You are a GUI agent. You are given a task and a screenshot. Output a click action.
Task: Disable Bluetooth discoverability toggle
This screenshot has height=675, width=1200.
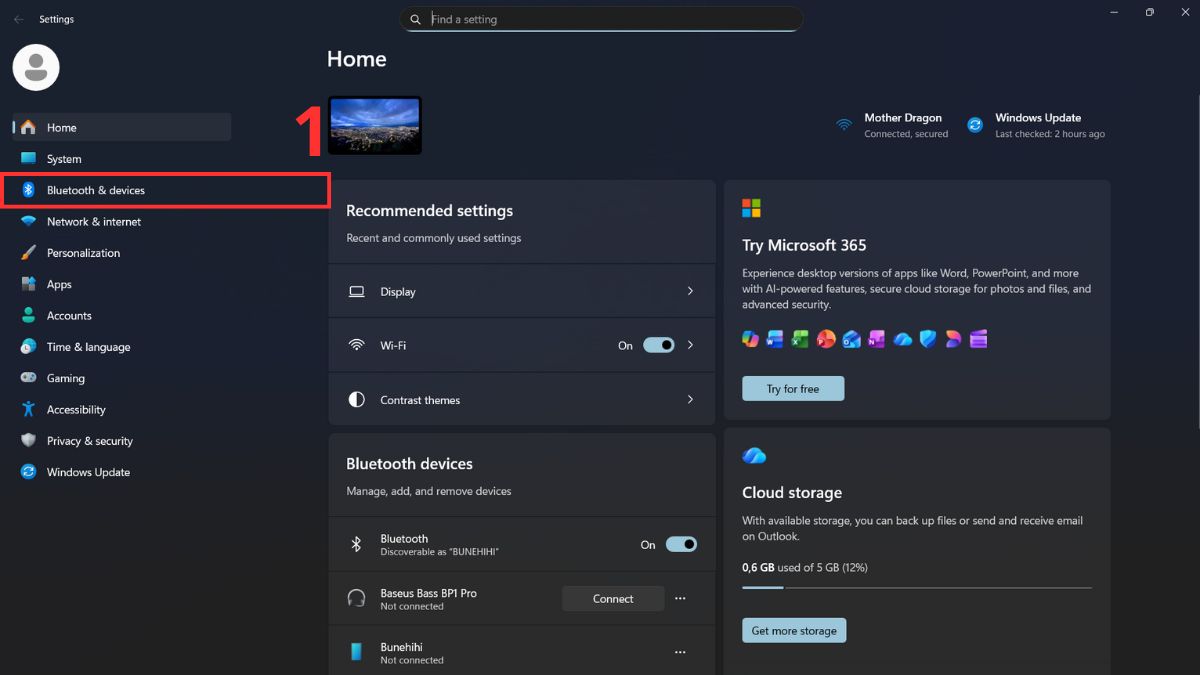click(681, 544)
